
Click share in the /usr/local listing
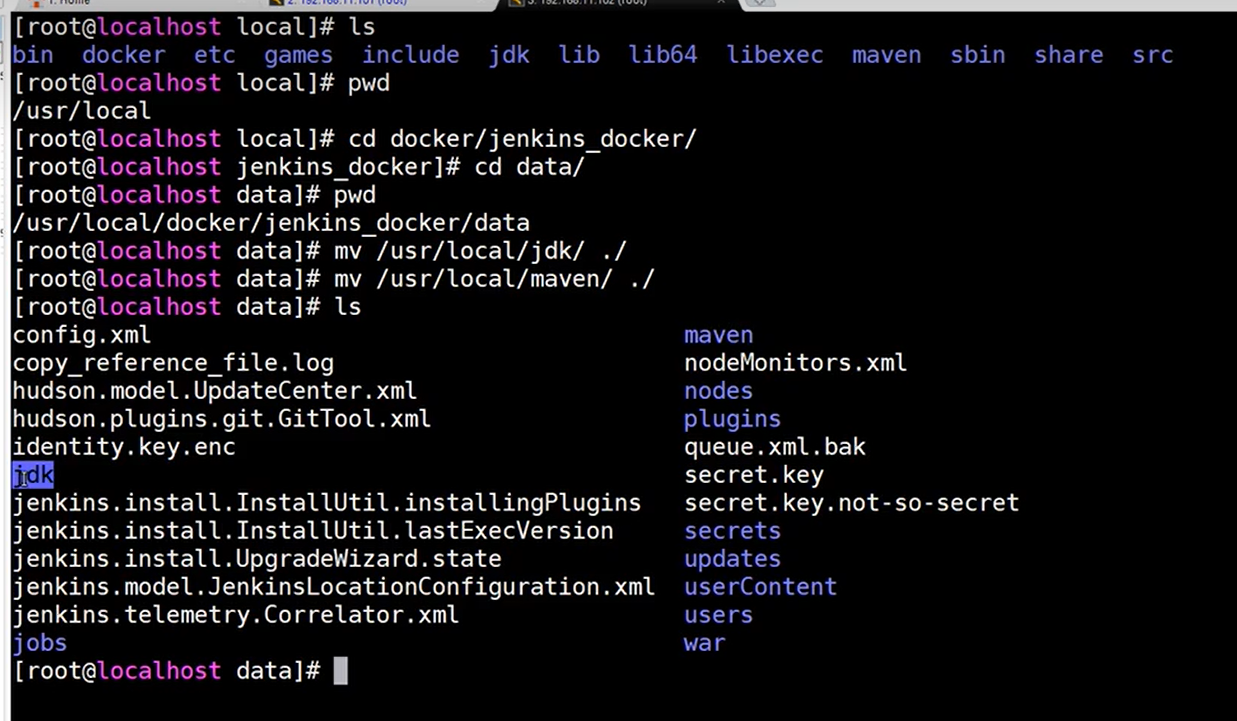coord(1069,55)
